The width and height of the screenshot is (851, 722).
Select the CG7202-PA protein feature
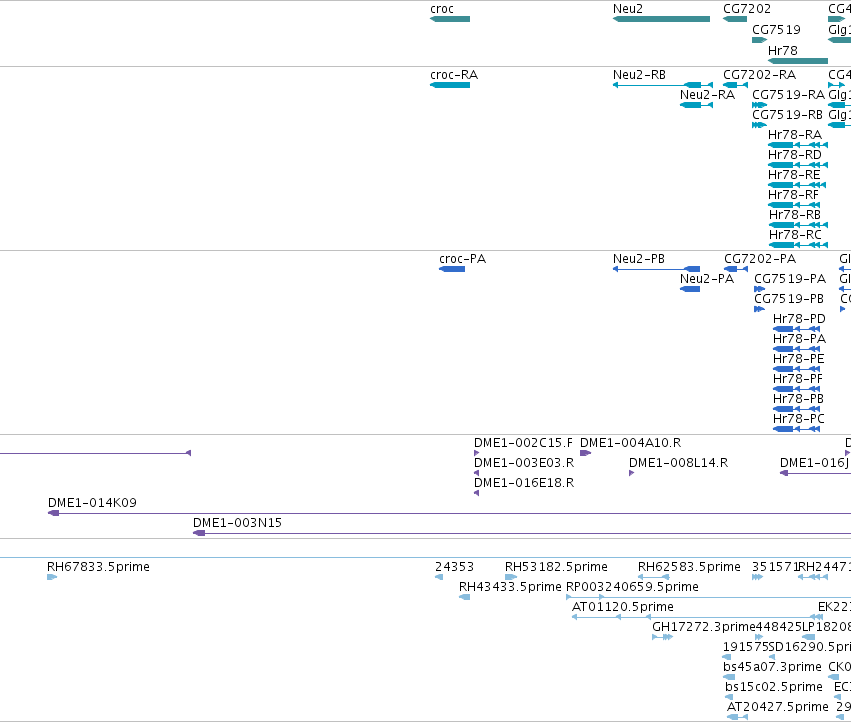[x=736, y=269]
